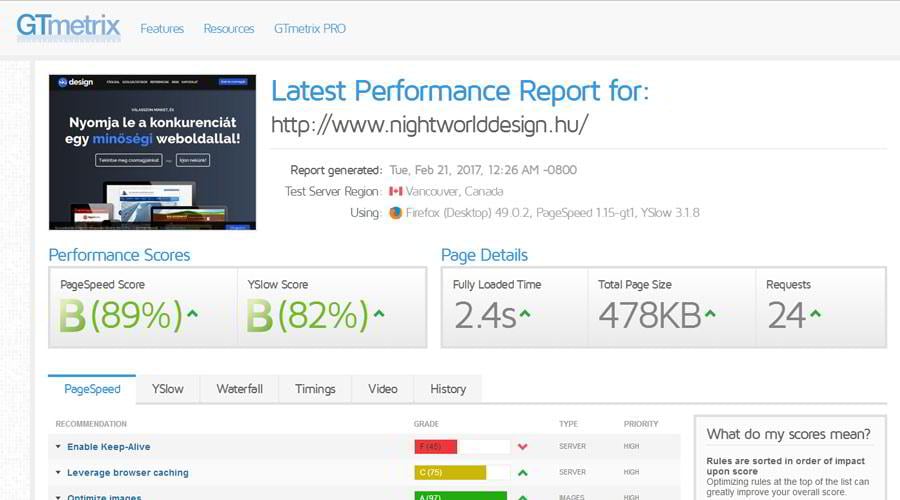
Task: Click the Firefox browser icon
Action: click(x=396, y=212)
